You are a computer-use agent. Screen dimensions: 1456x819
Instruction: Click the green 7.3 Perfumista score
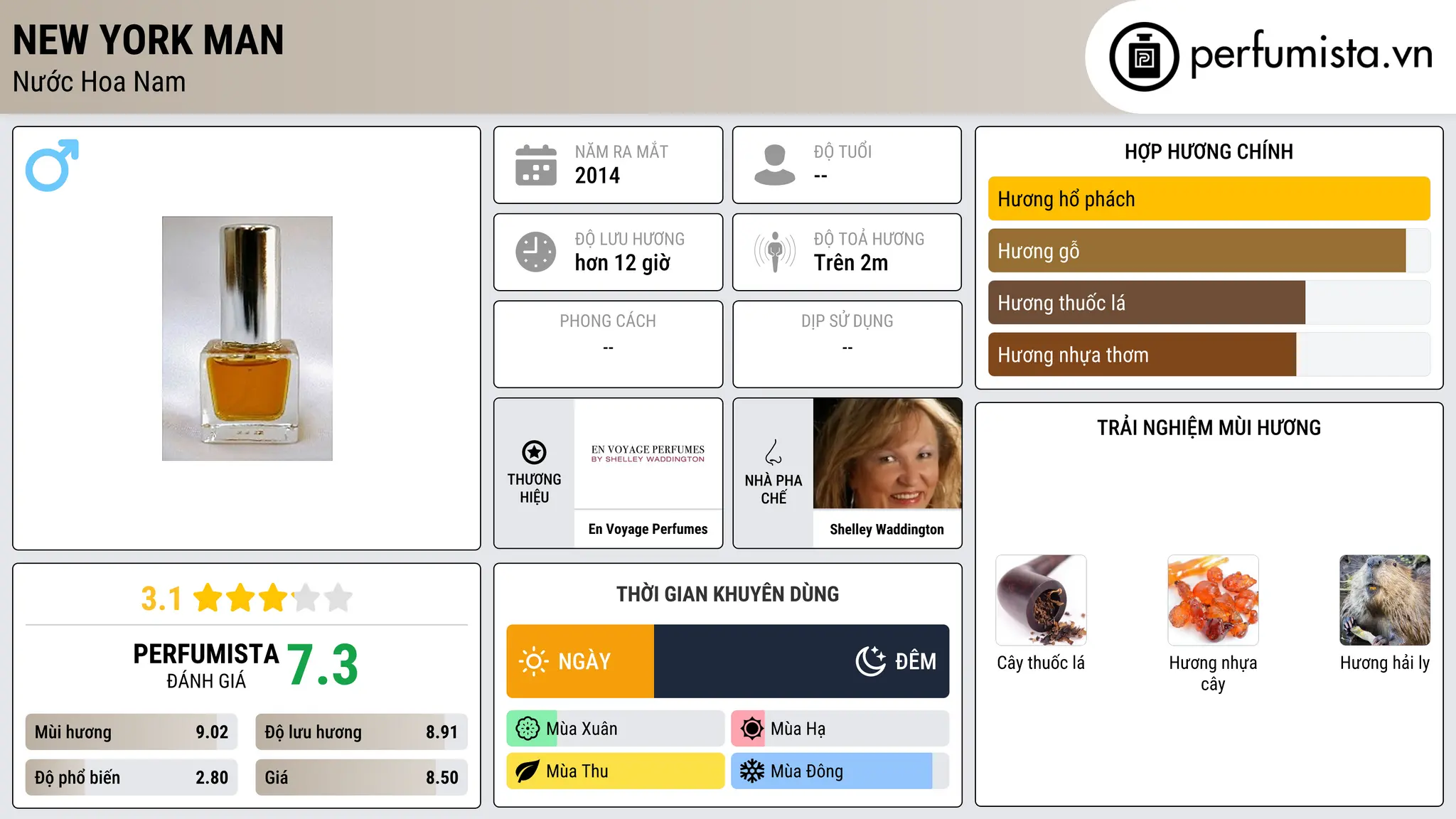click(x=323, y=665)
